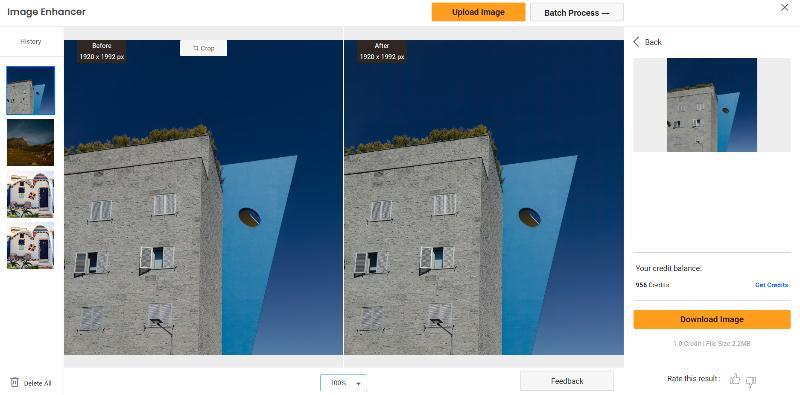This screenshot has width=800, height=395.
Task: Click the thumbs up rating icon
Action: (x=735, y=379)
